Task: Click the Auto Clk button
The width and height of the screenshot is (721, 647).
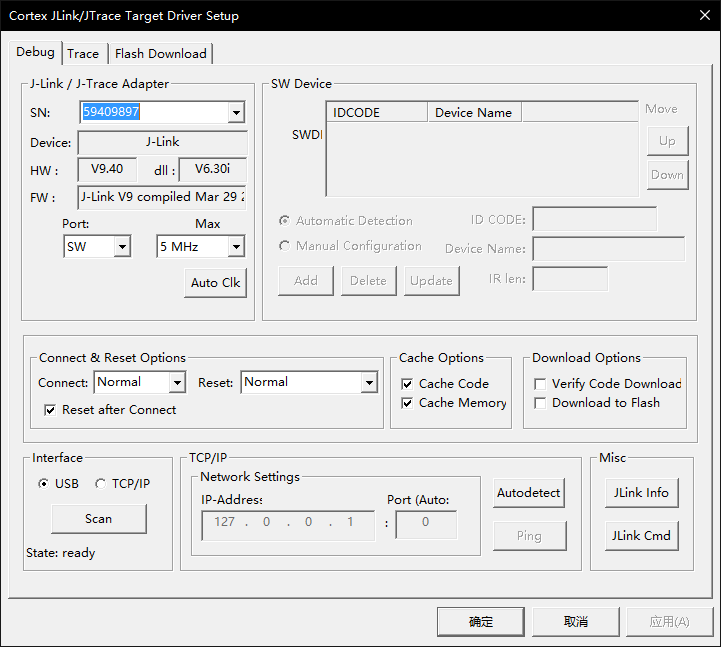Action: coord(215,282)
